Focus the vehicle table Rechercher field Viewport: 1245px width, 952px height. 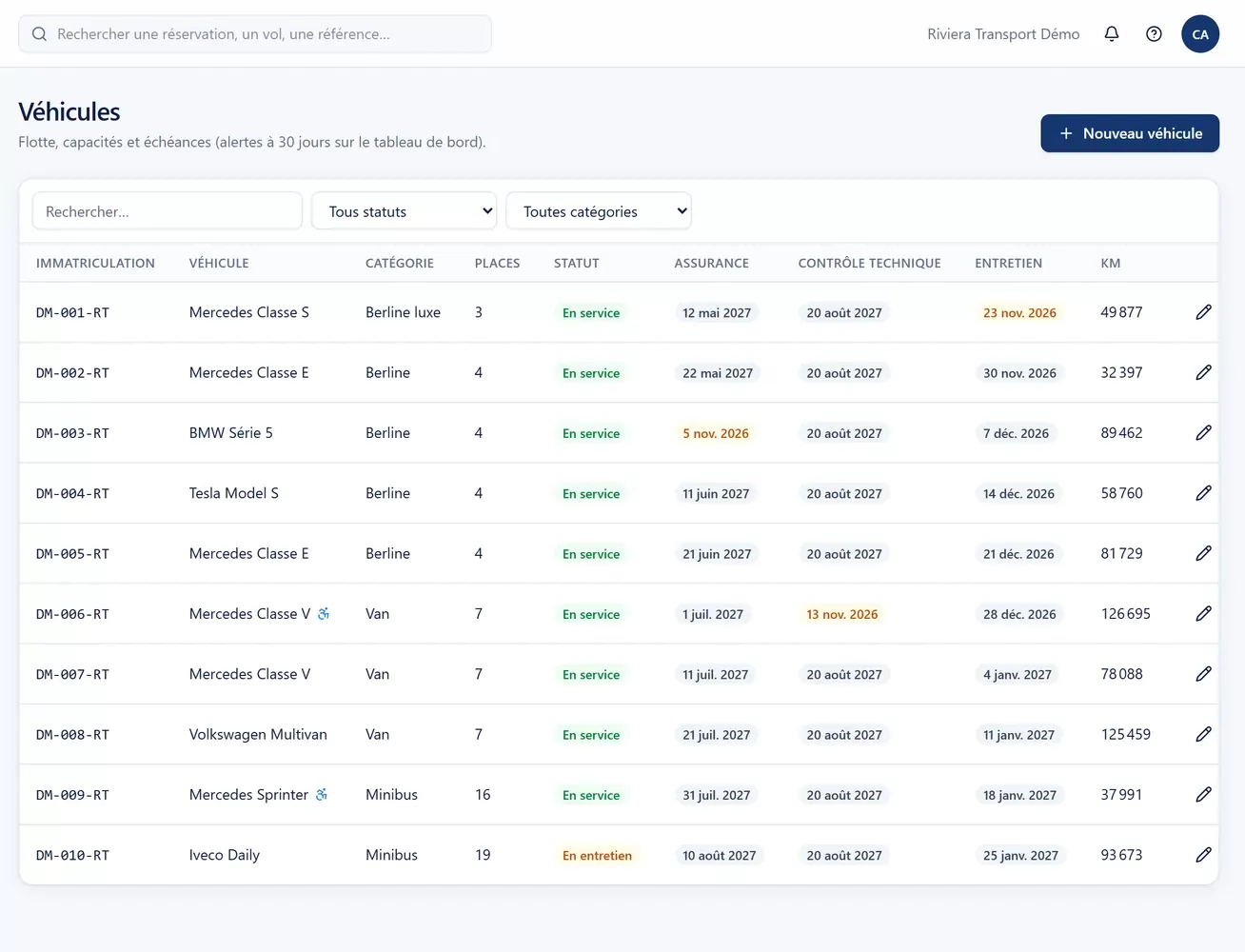coord(168,211)
